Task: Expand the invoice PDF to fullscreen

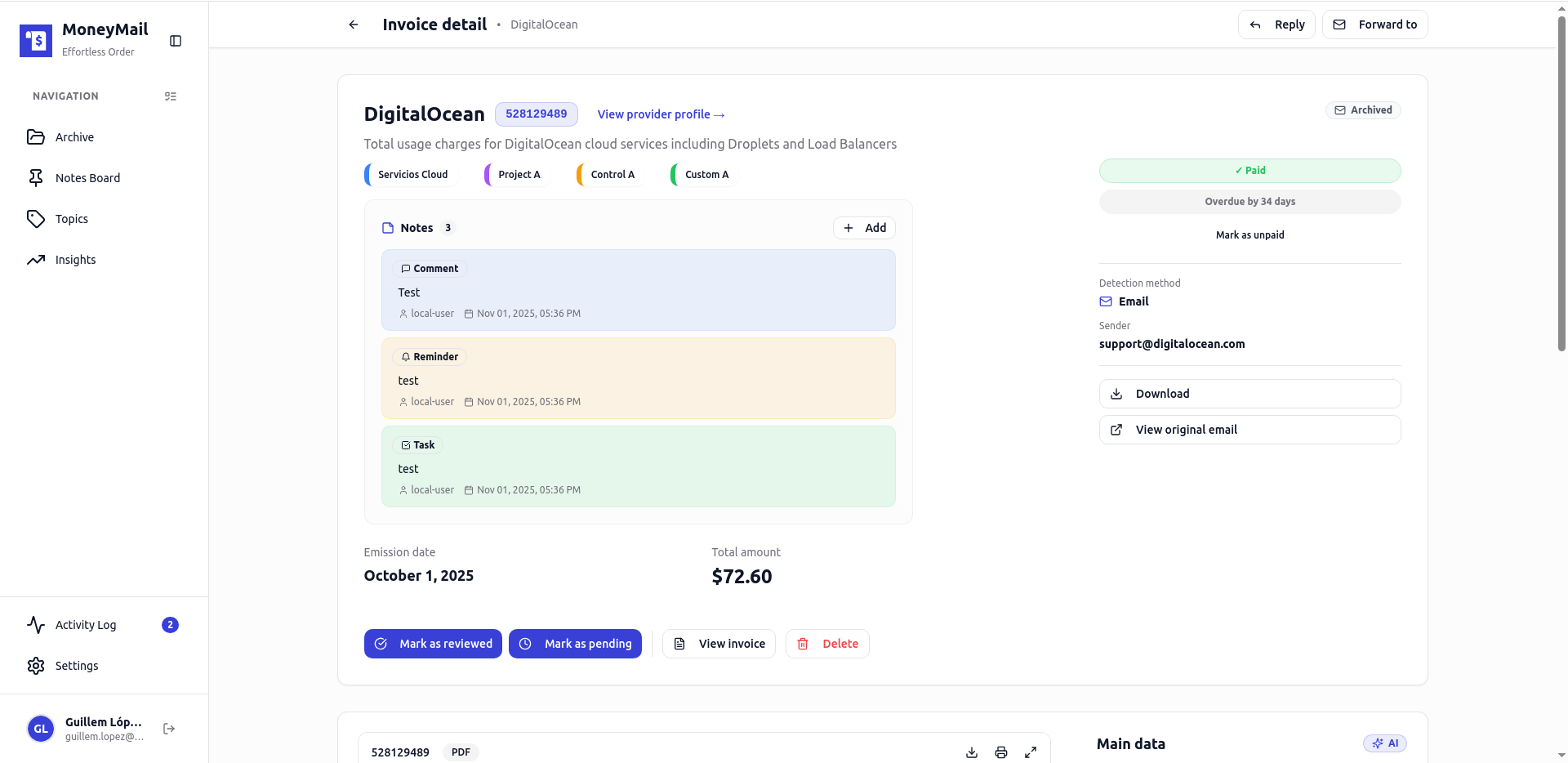Action: 1031,752
